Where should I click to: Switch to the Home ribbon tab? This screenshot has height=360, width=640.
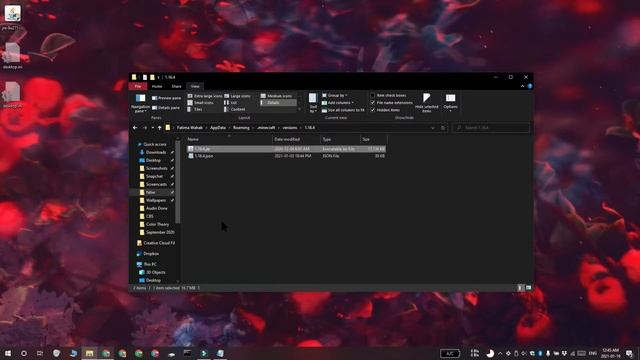click(157, 87)
